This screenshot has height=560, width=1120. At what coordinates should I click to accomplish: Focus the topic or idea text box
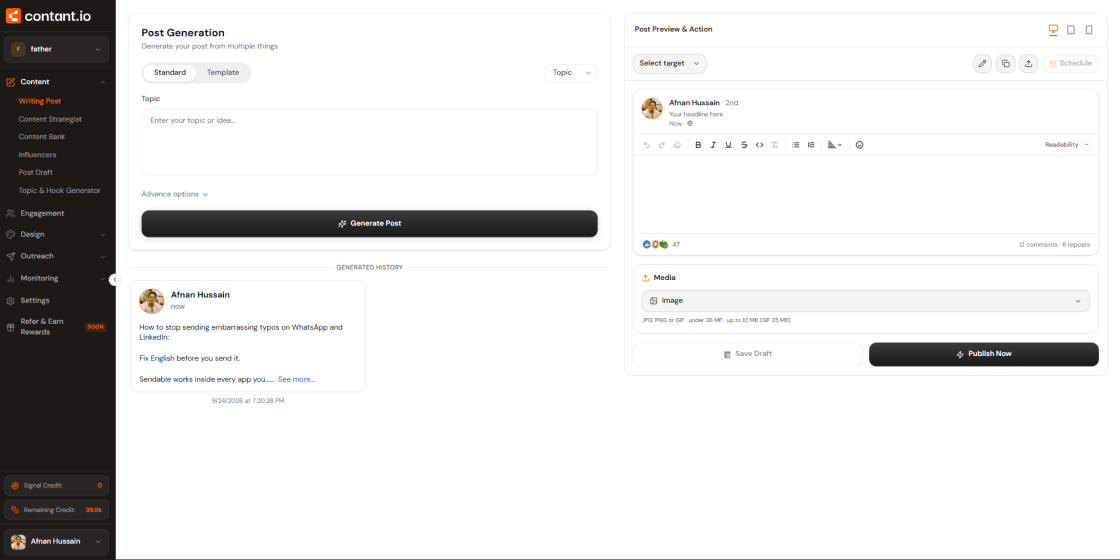[369, 141]
